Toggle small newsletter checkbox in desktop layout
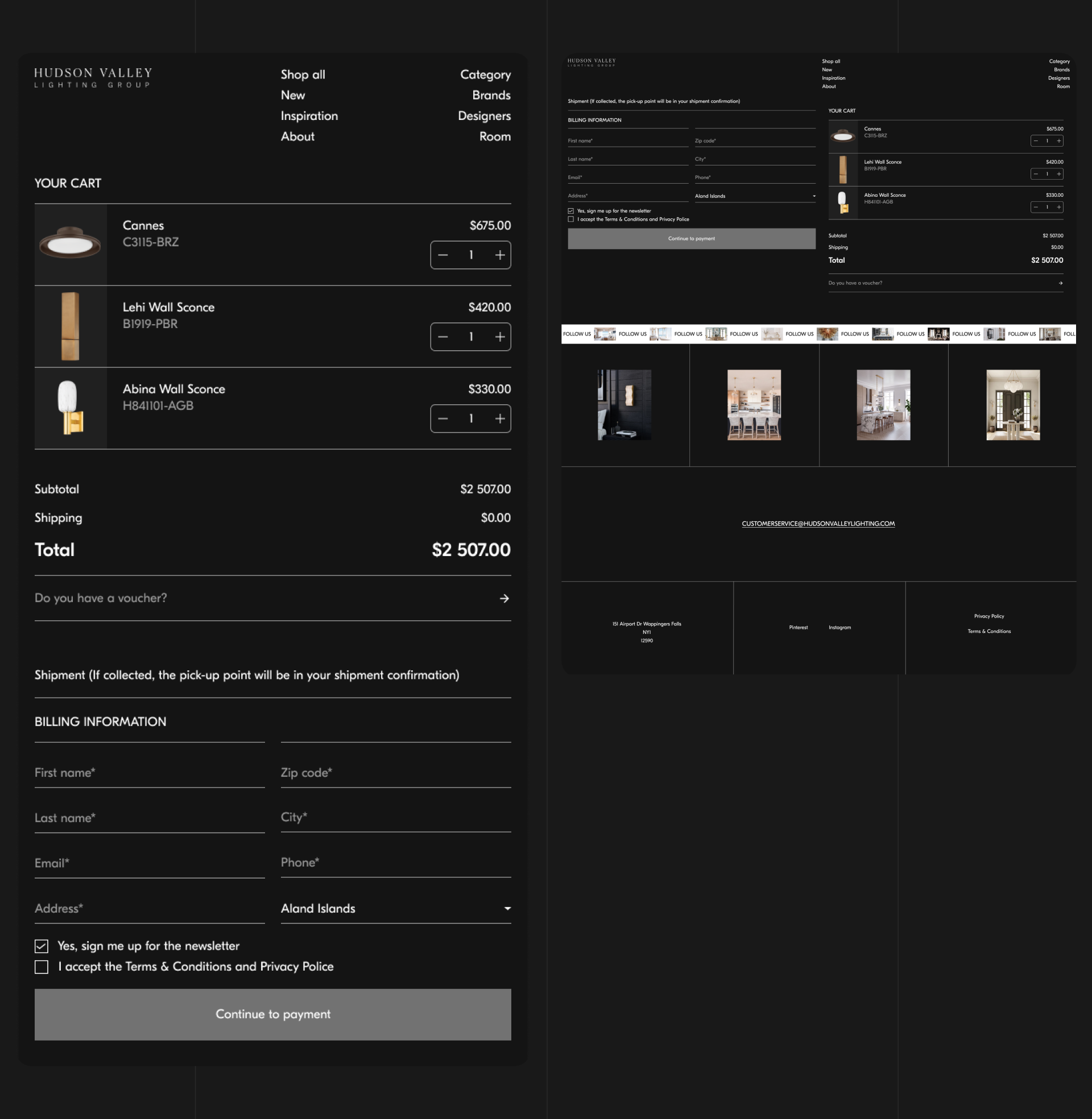 pos(570,211)
